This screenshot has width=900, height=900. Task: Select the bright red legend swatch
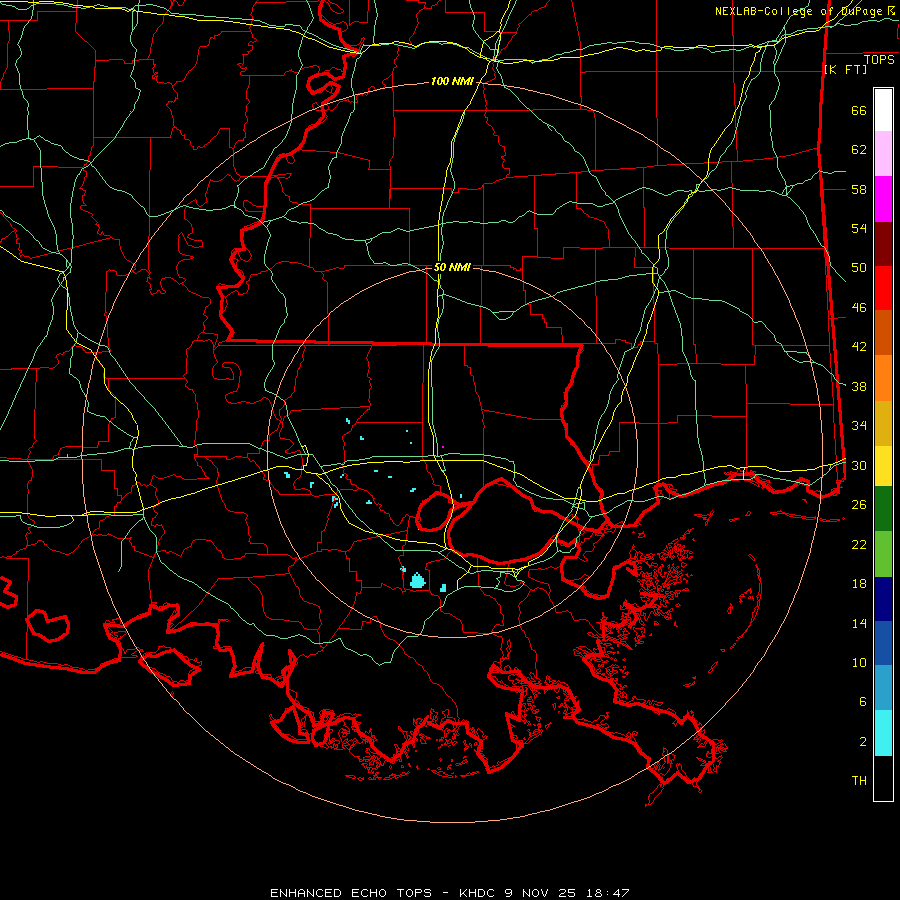click(x=883, y=288)
